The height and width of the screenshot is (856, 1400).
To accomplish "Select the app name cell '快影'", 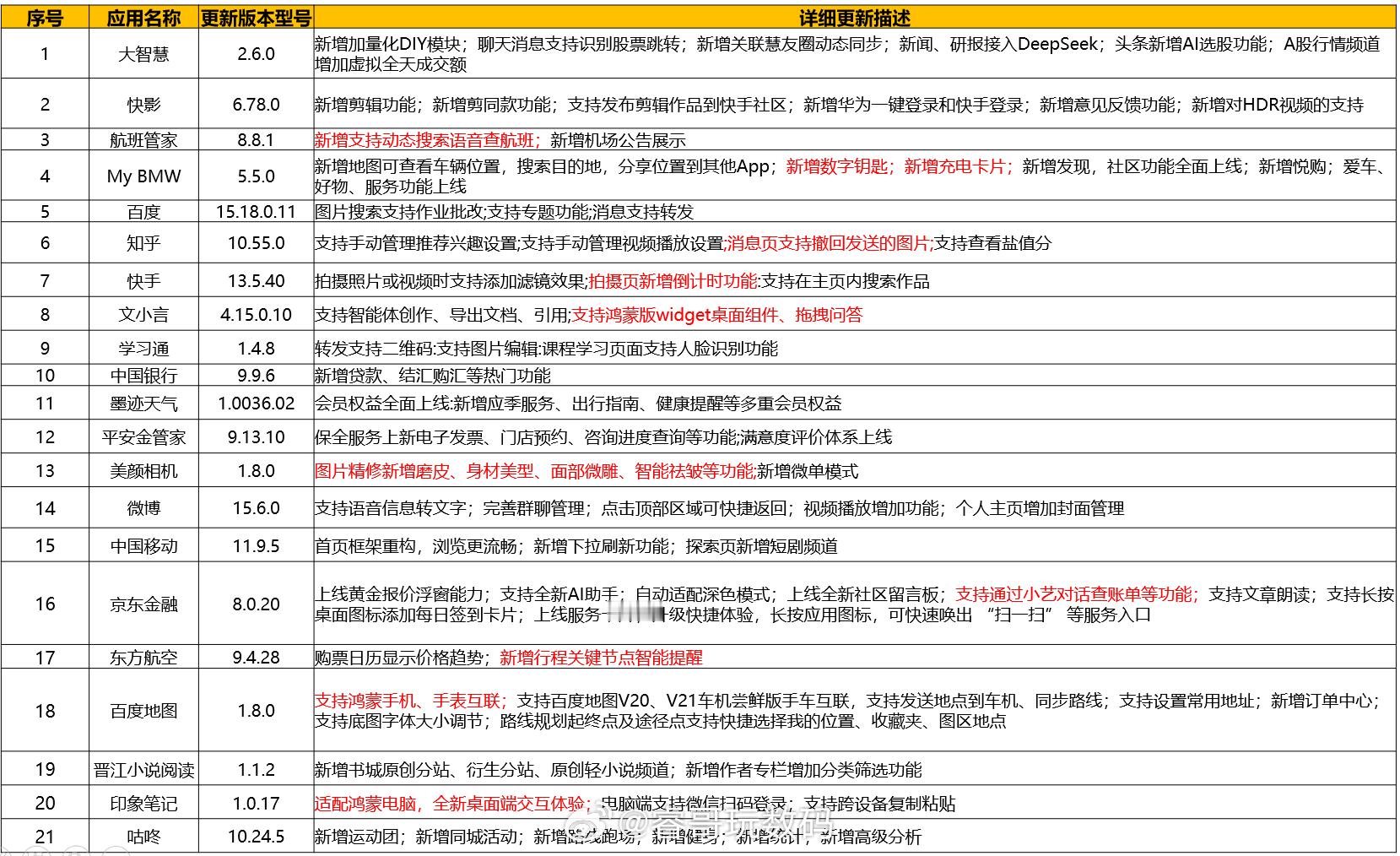I will pyautogui.click(x=143, y=105).
